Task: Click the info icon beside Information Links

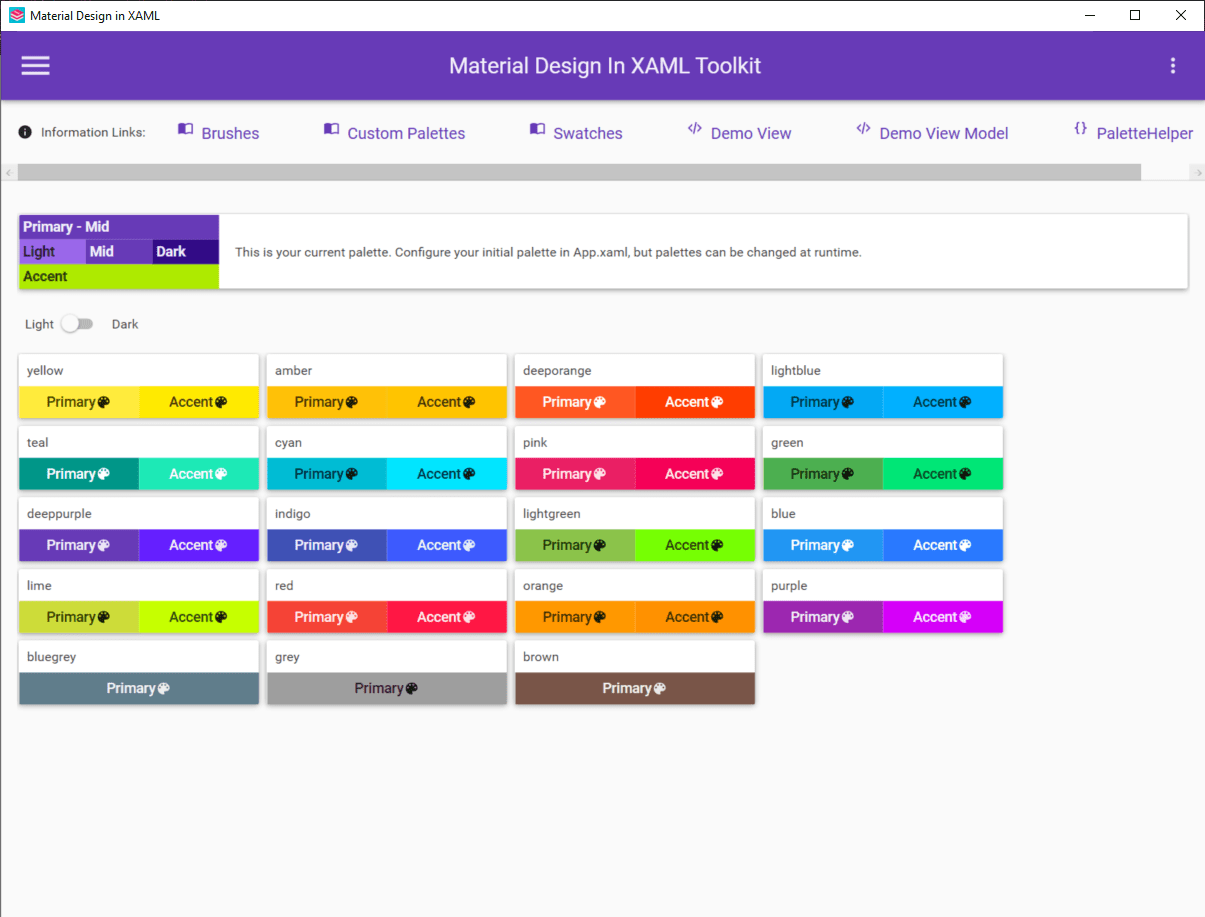Action: click(25, 132)
